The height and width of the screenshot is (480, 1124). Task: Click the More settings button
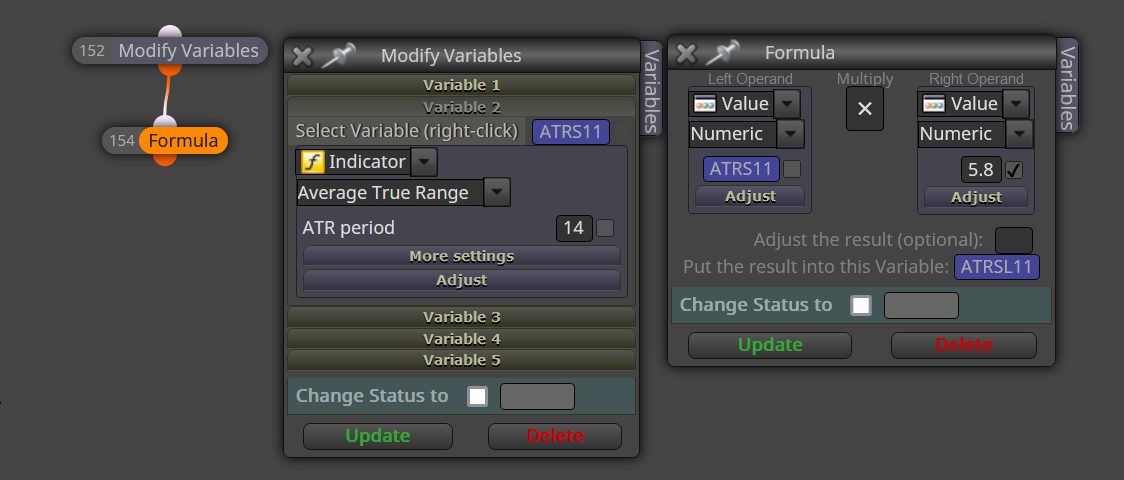point(462,256)
